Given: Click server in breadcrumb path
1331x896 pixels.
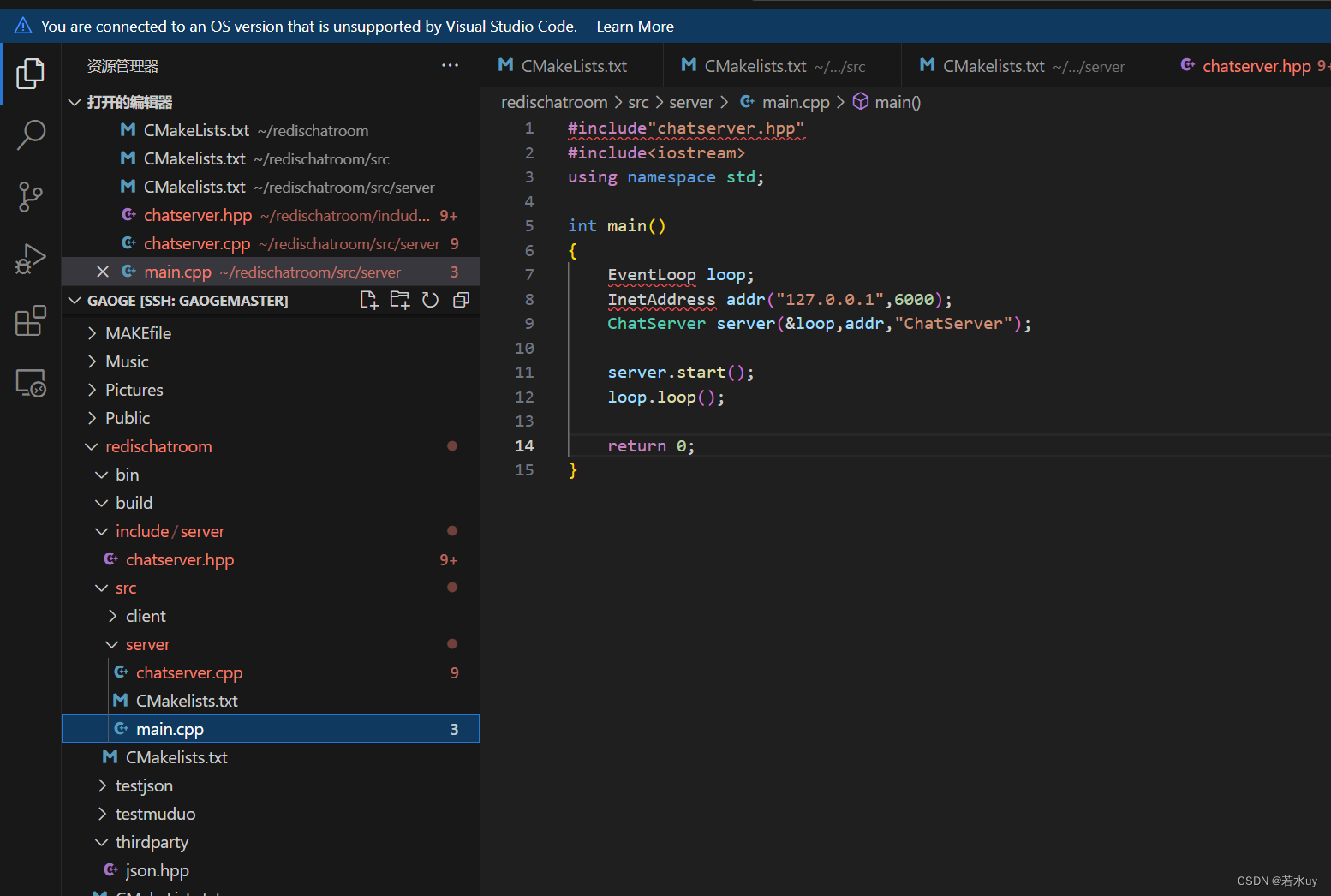Looking at the screenshot, I should [690, 102].
